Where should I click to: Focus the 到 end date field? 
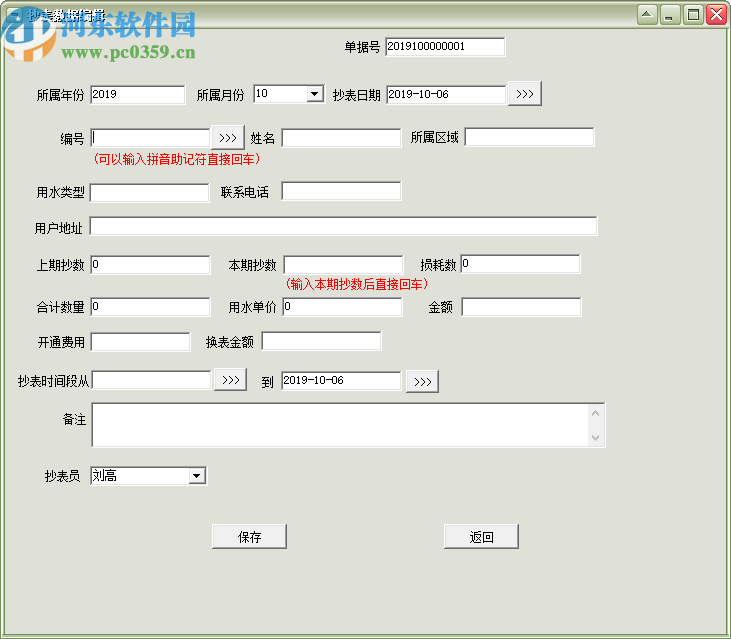click(341, 380)
